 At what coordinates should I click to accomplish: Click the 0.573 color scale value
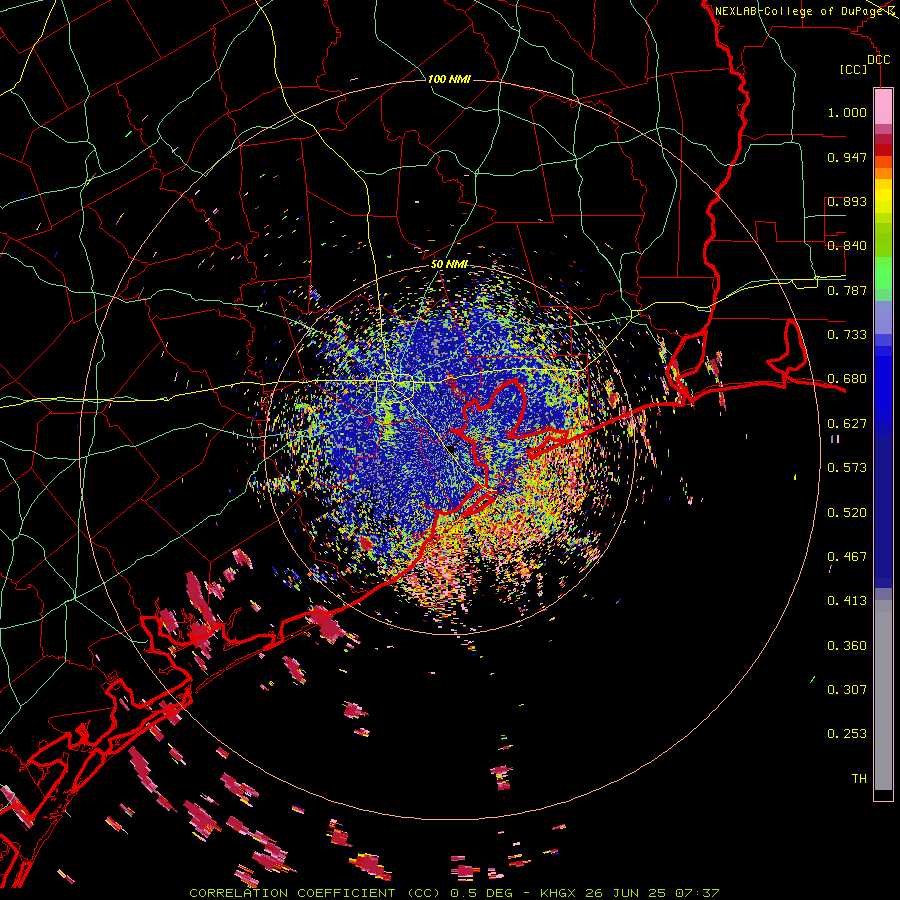(847, 468)
